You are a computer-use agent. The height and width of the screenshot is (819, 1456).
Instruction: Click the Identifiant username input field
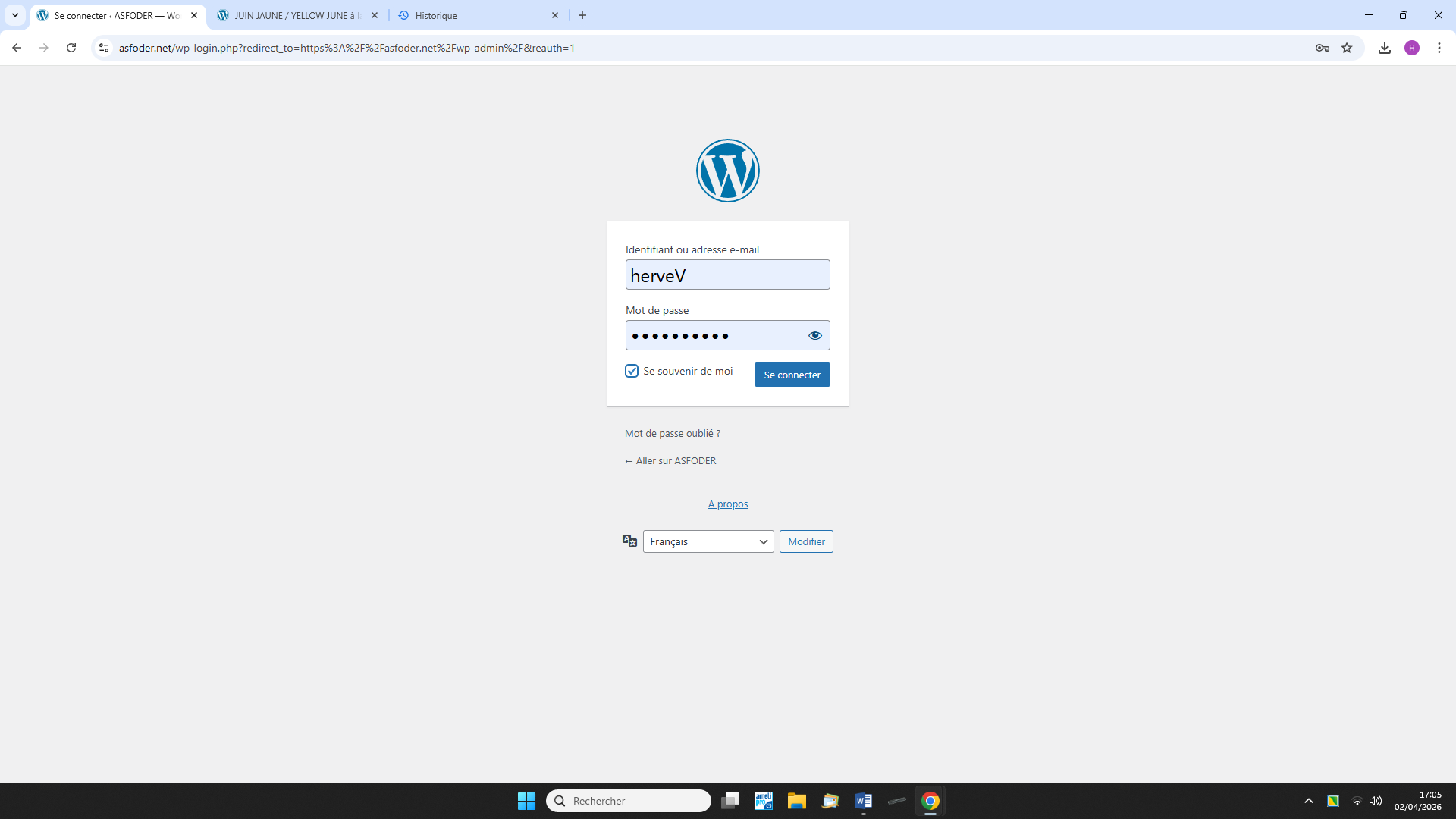(x=726, y=275)
